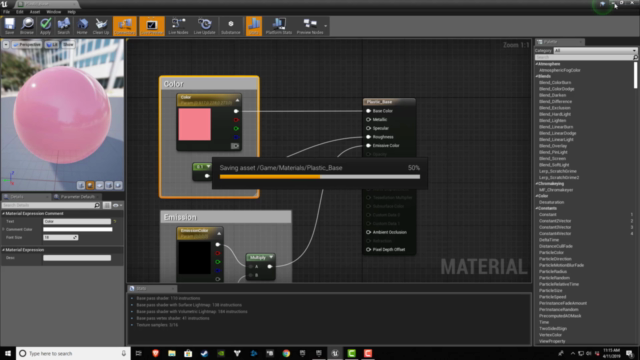Click the Perspective viewport mode button
The image size is (640, 360).
click(27, 44)
